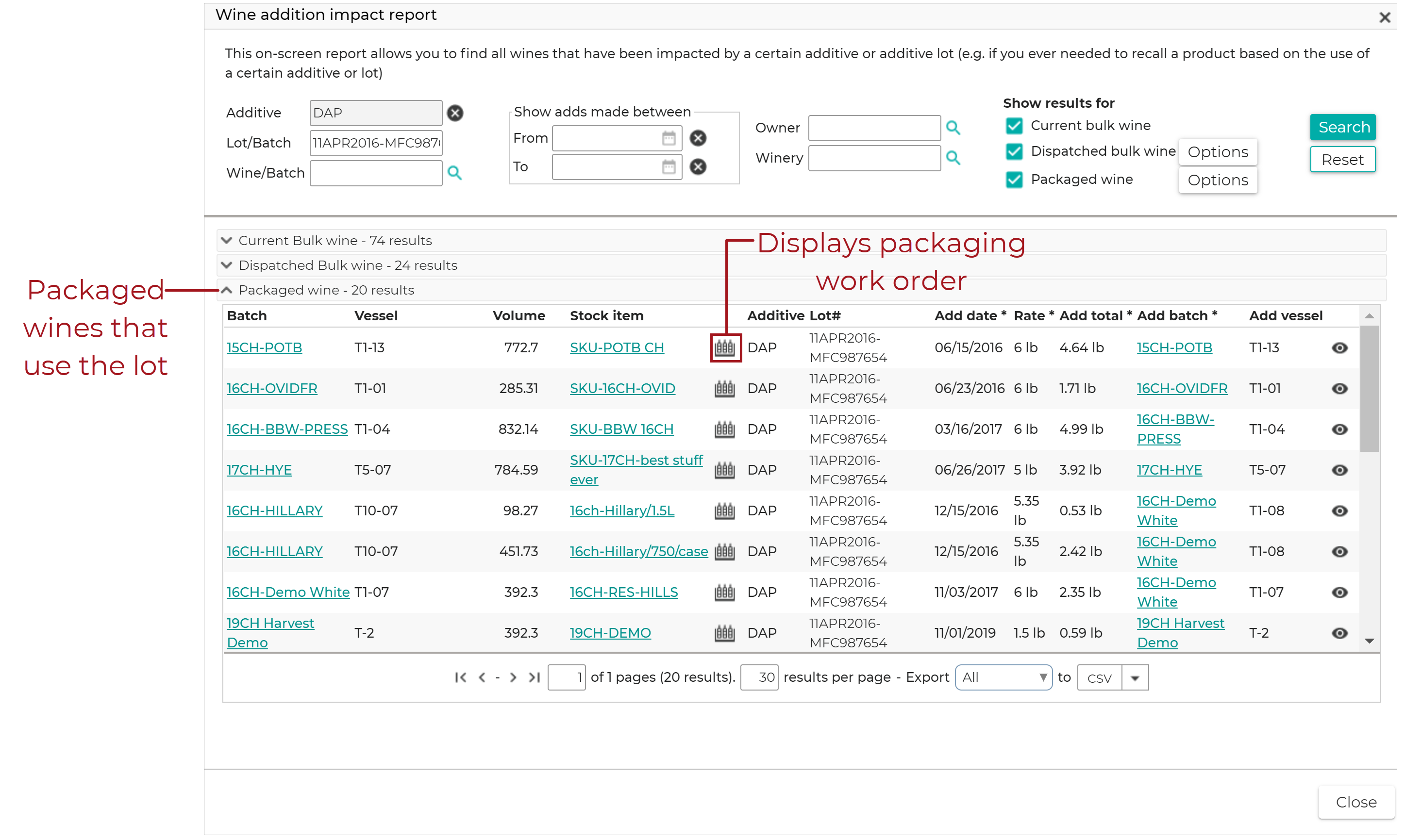Open the 15CH-POTB batch link

click(x=264, y=347)
